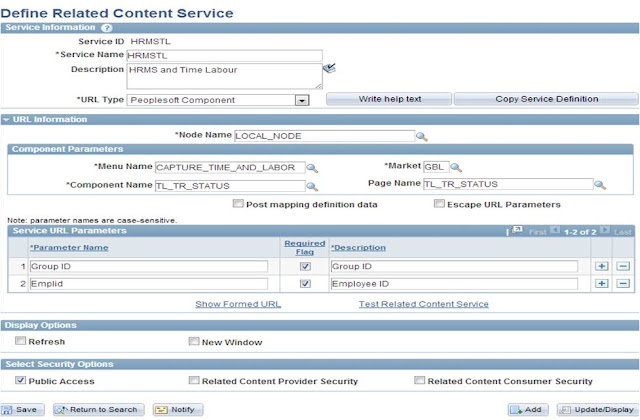Add row after Group ID parameter
The image size is (640, 420).
tap(600, 266)
